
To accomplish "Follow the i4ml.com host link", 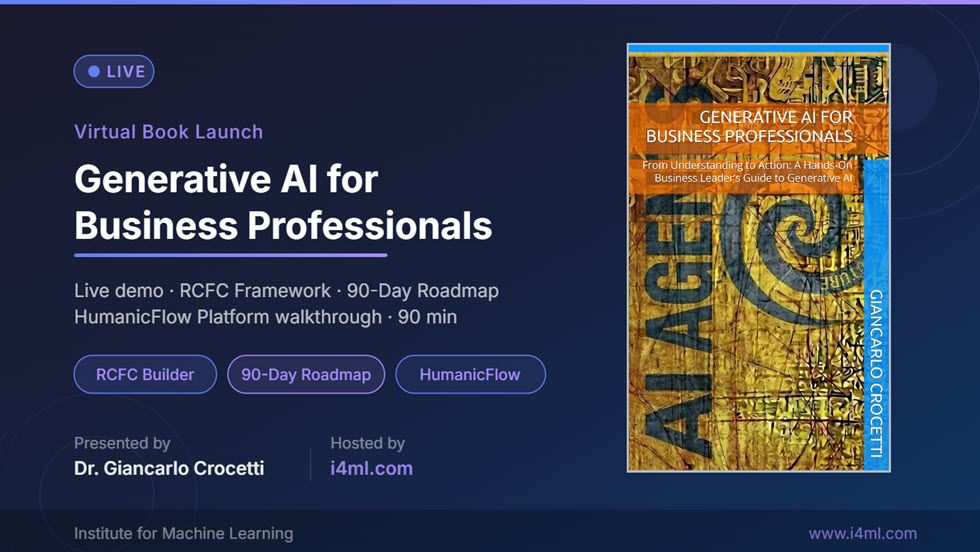I will 371,468.
